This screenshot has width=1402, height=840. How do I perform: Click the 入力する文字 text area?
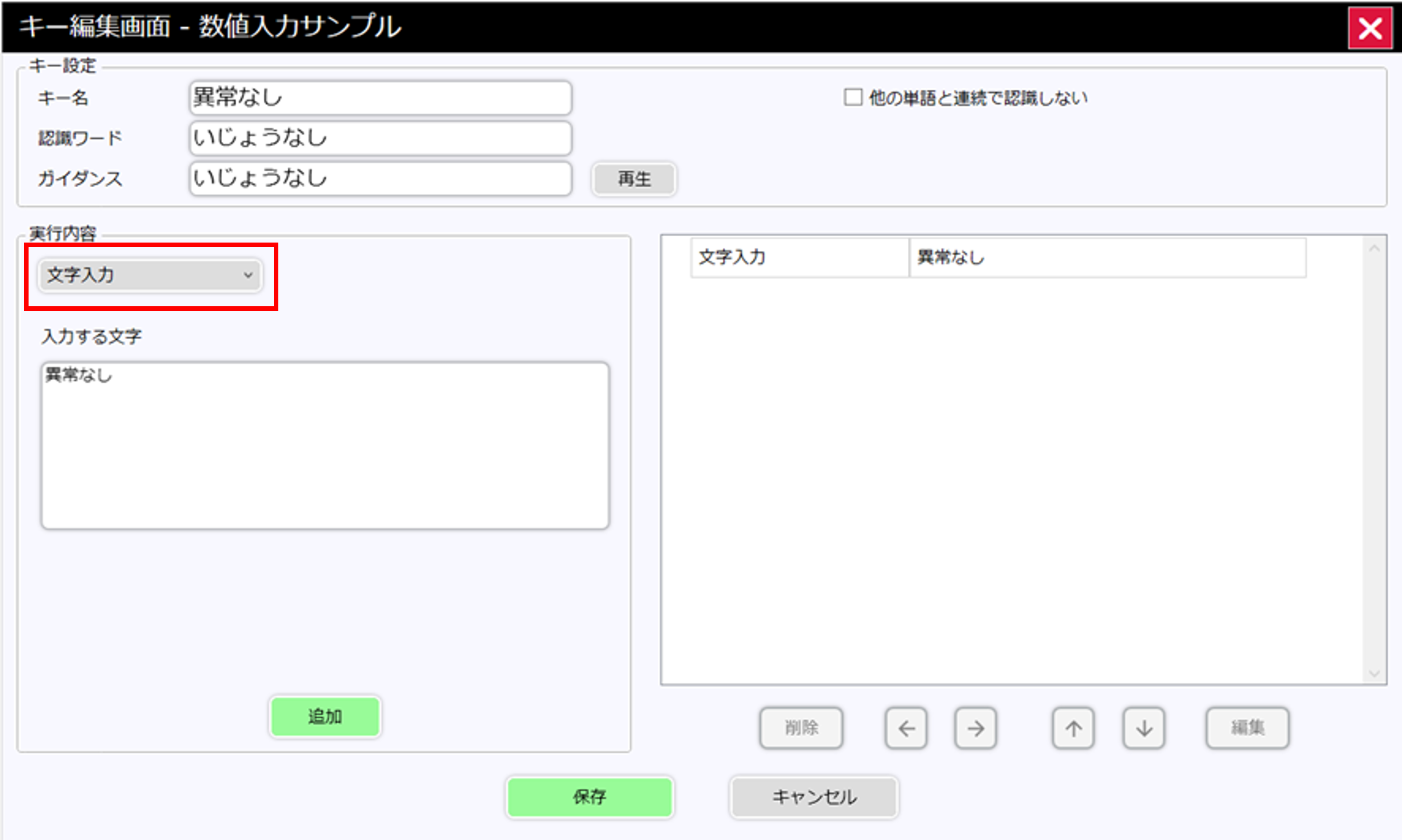pyautogui.click(x=324, y=445)
